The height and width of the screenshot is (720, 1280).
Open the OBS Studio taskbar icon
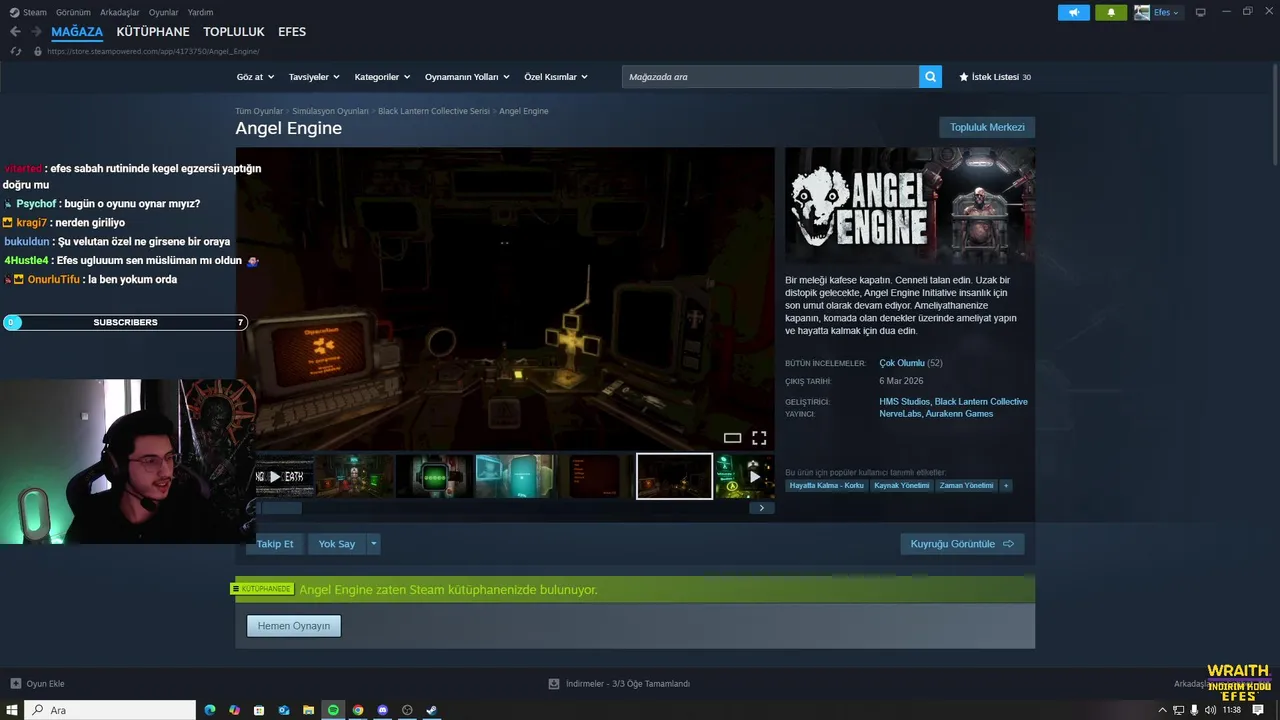tap(407, 710)
